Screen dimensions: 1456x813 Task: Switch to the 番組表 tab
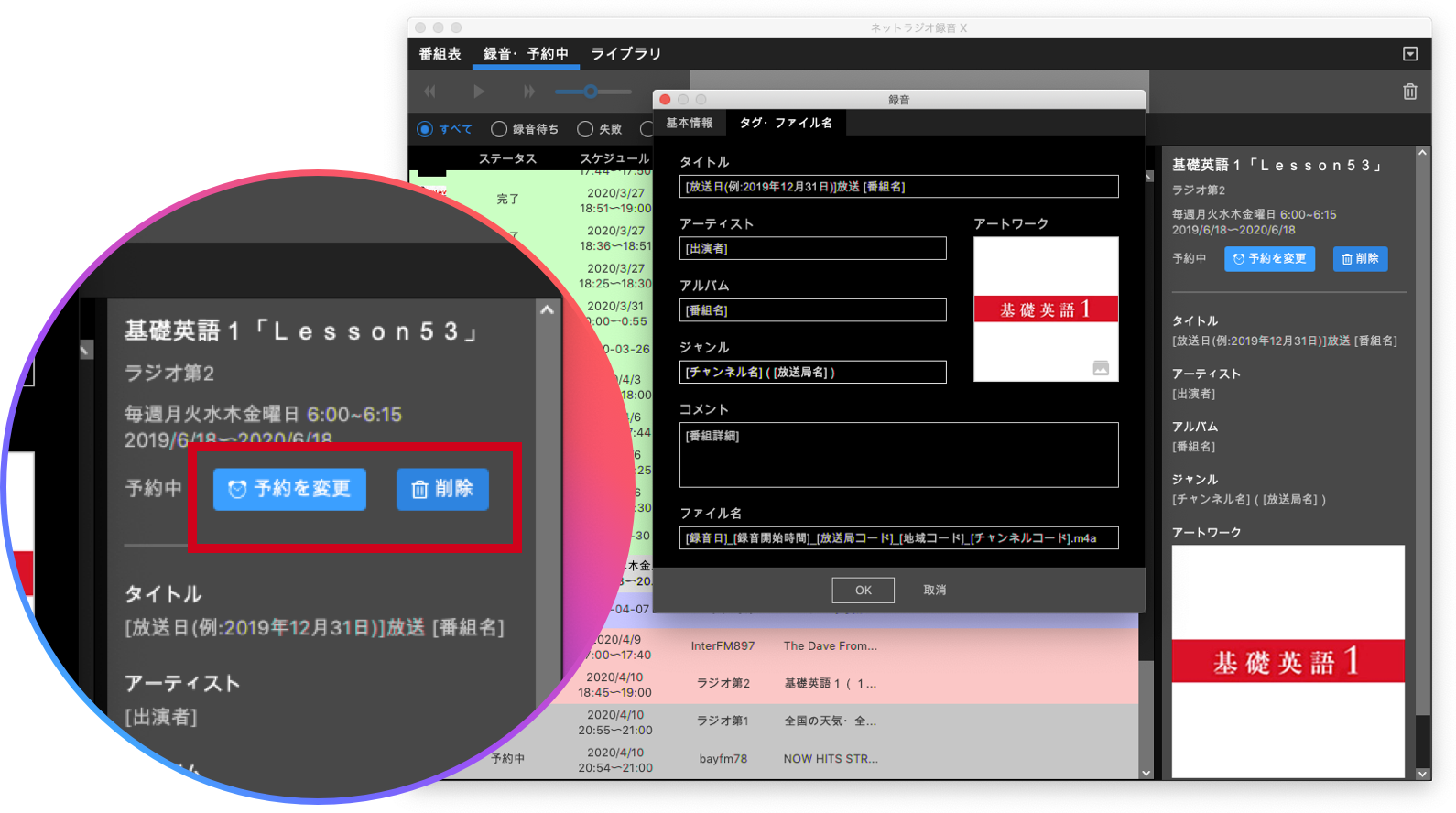tap(440, 54)
